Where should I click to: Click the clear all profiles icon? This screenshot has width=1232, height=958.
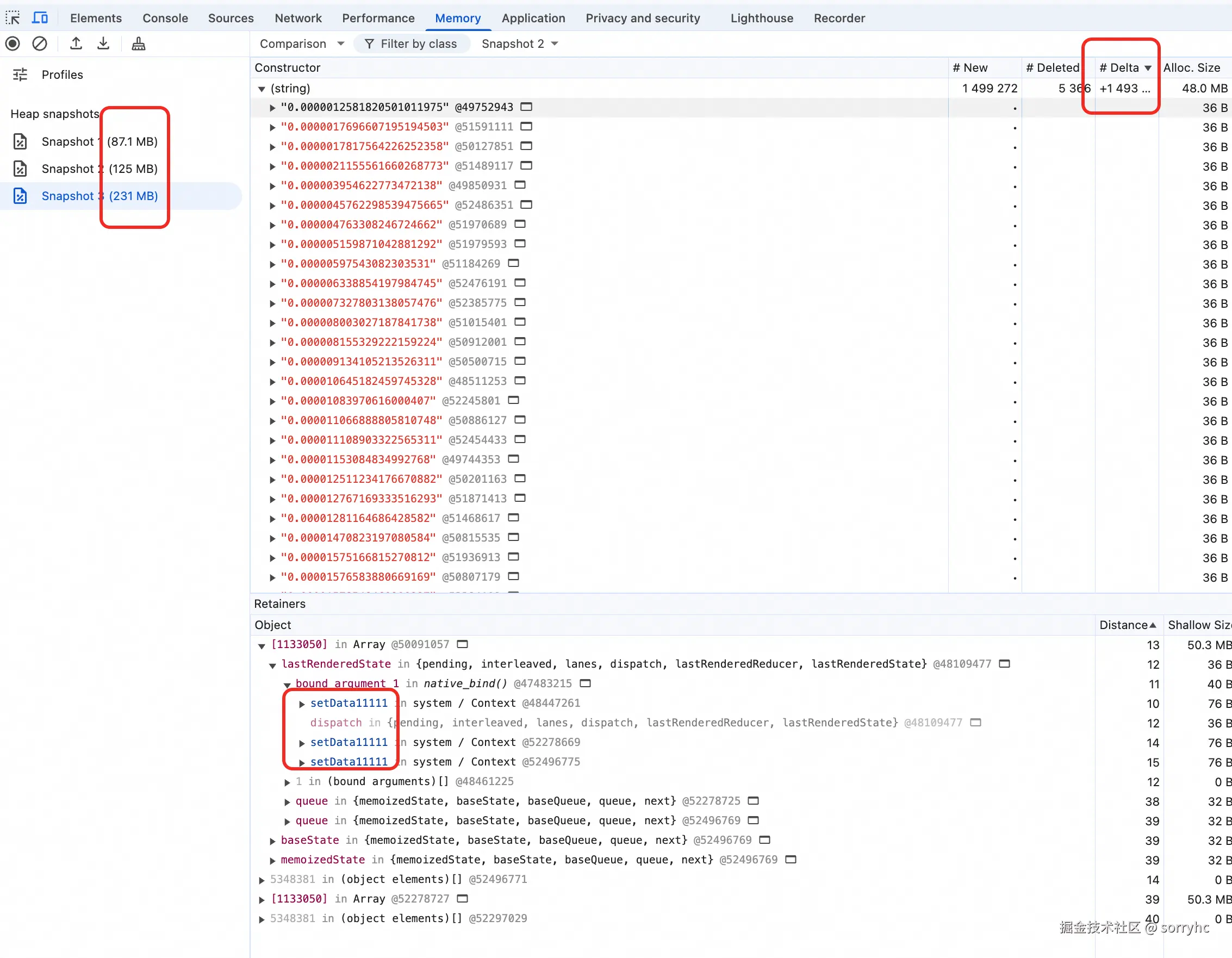[x=40, y=43]
